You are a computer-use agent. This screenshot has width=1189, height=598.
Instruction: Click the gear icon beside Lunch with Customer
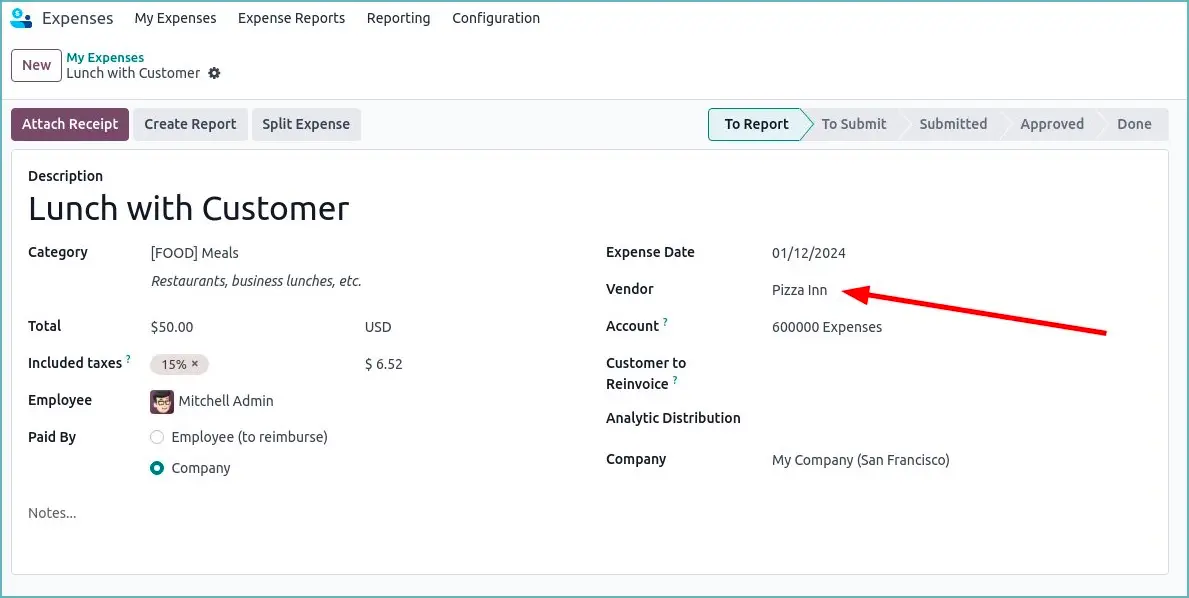click(x=214, y=73)
